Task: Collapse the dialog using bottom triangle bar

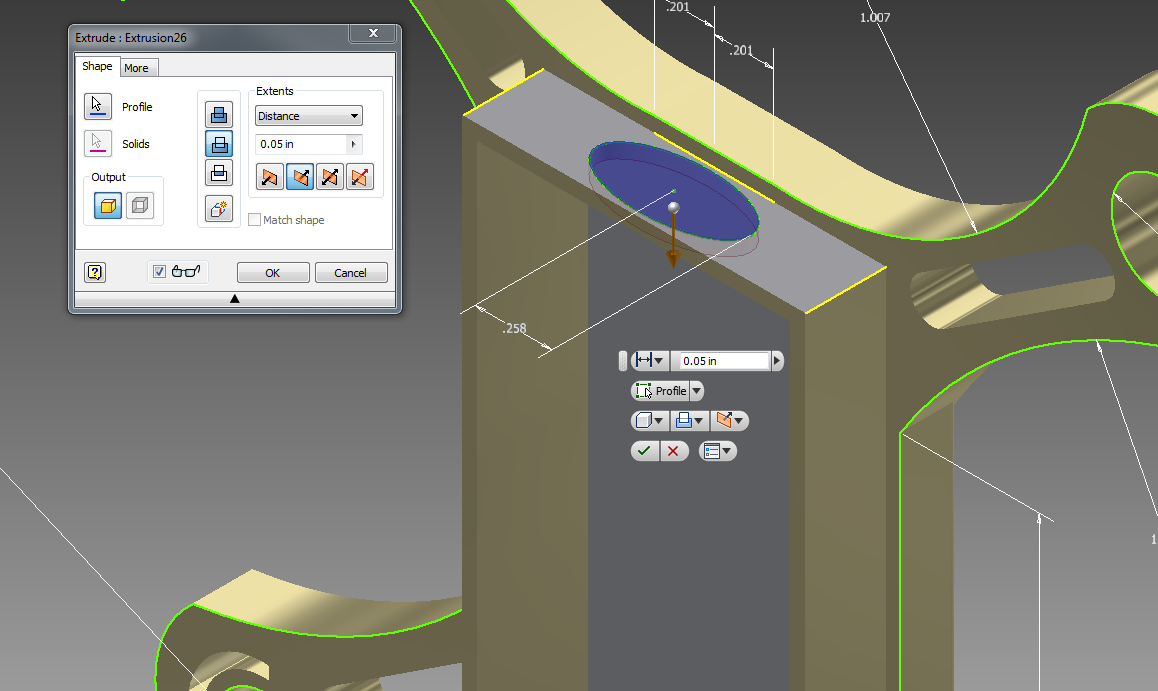Action: pyautogui.click(x=235, y=299)
